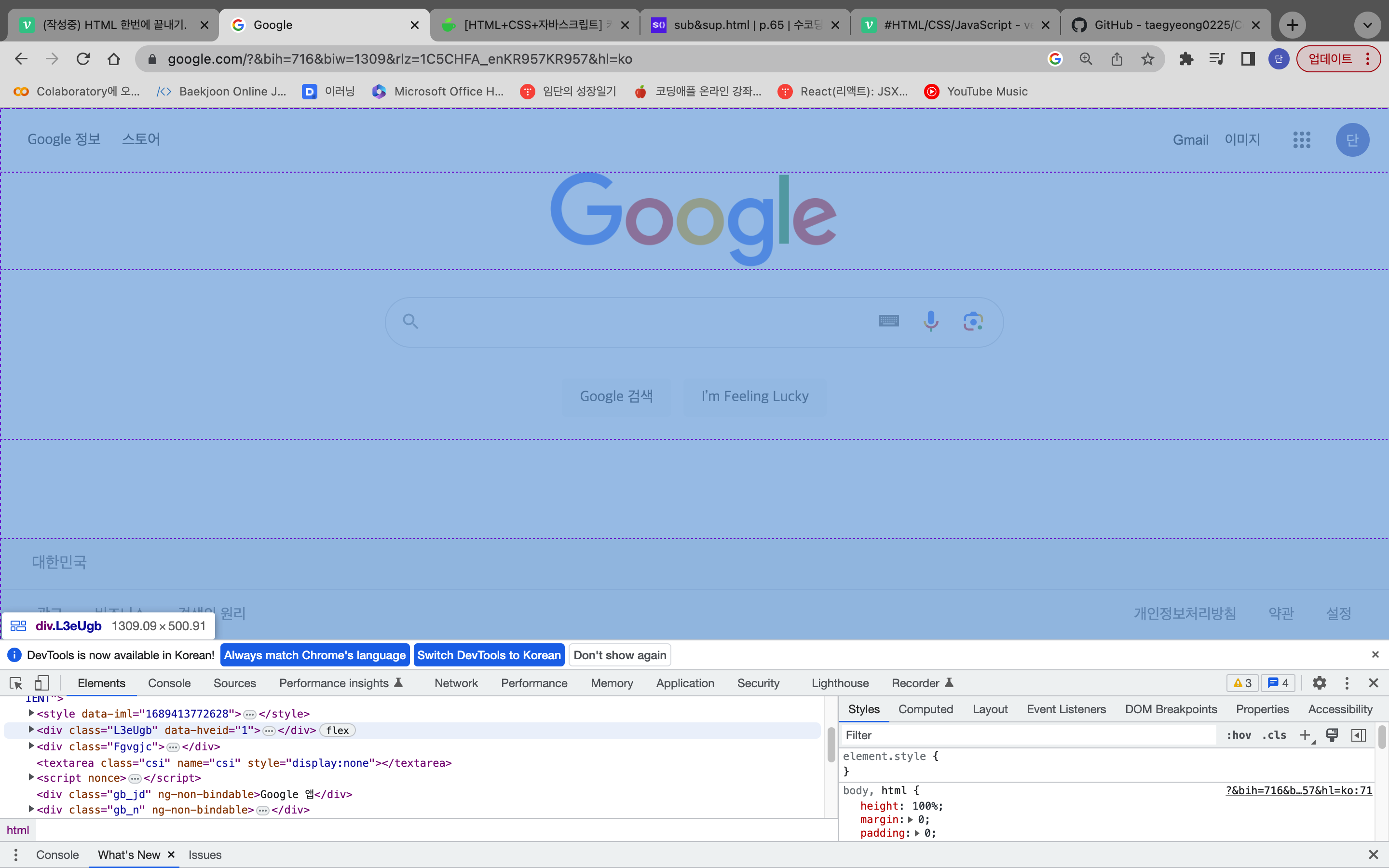1389x868 pixels.
Task: Switch to the Computed styles tab
Action: coord(925,709)
